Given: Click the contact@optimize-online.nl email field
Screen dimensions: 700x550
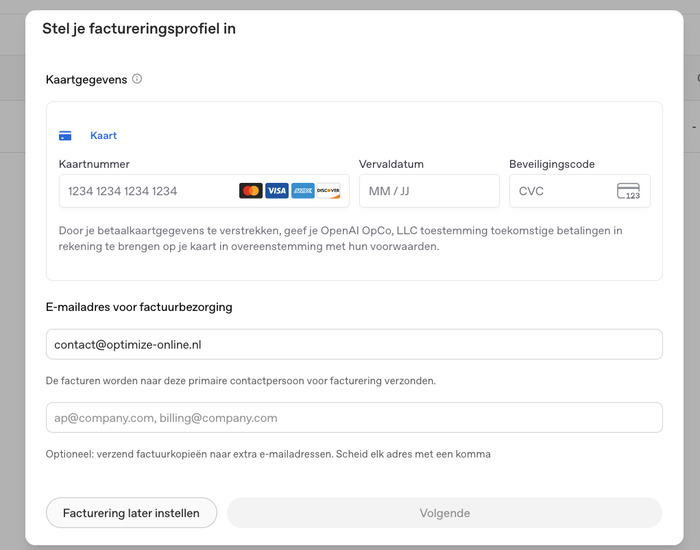Looking at the screenshot, I should click(354, 344).
